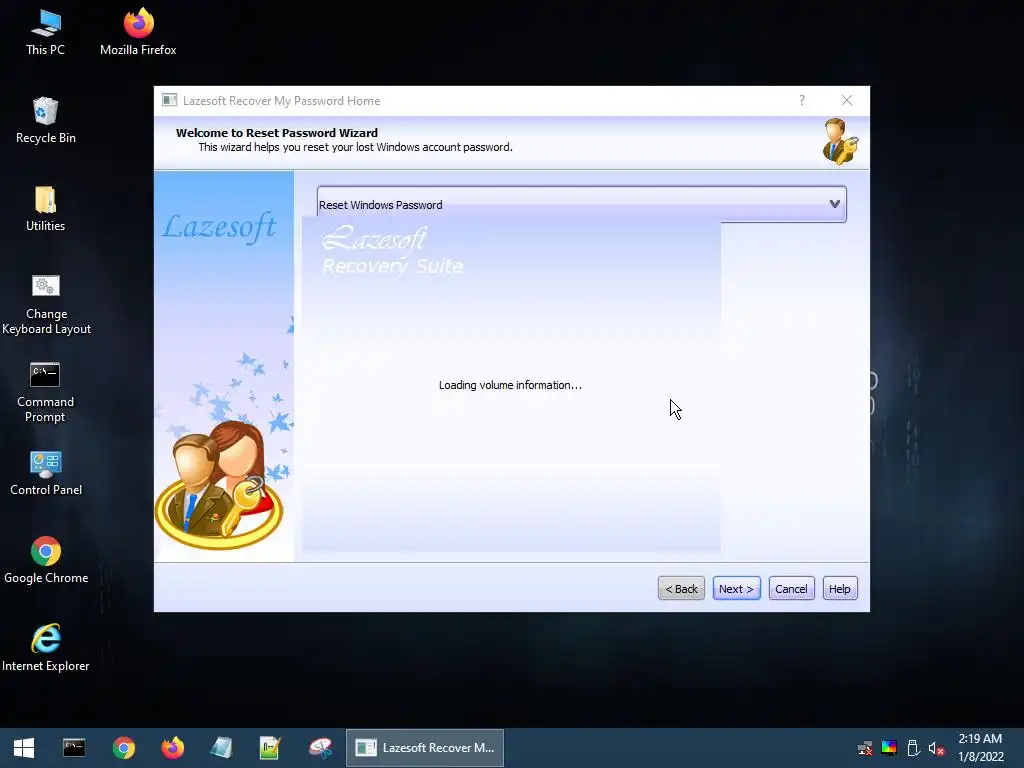
Task: Click the green notes icon in taskbar
Action: tap(270, 748)
